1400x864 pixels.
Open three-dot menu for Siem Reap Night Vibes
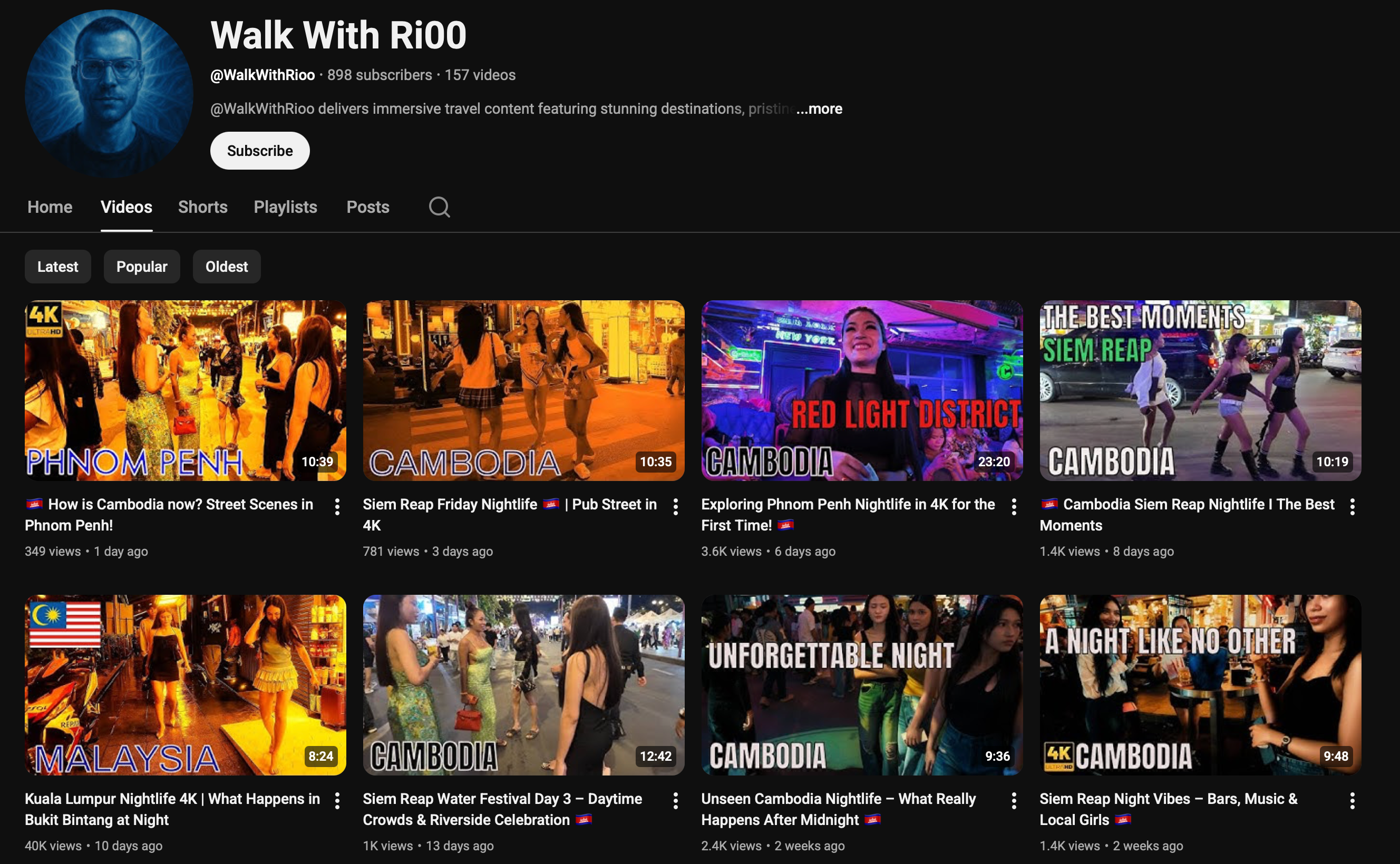tap(1352, 801)
